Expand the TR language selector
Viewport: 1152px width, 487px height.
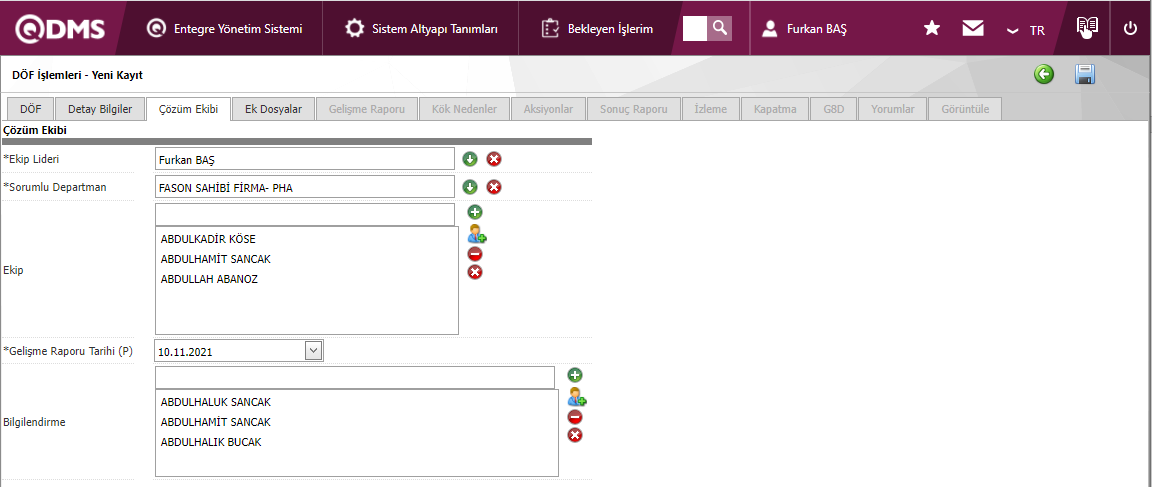pos(1026,30)
